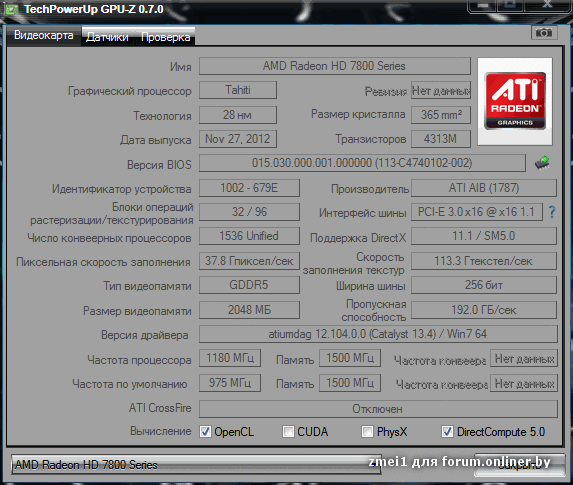The width and height of the screenshot is (573, 485).
Task: Click the Вычисление label
Action: (161, 431)
